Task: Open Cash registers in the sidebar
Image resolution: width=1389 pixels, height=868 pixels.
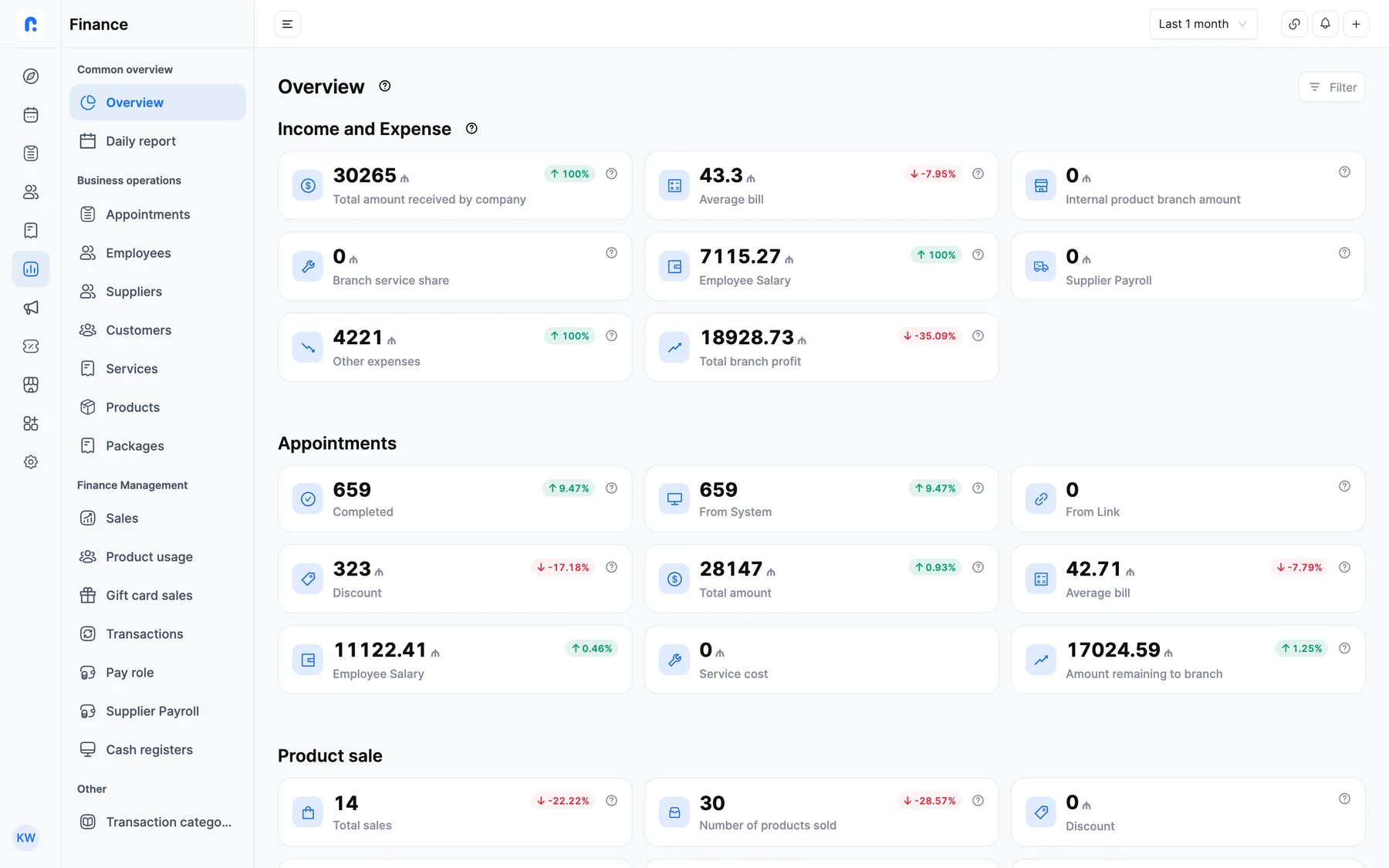Action: (x=157, y=750)
